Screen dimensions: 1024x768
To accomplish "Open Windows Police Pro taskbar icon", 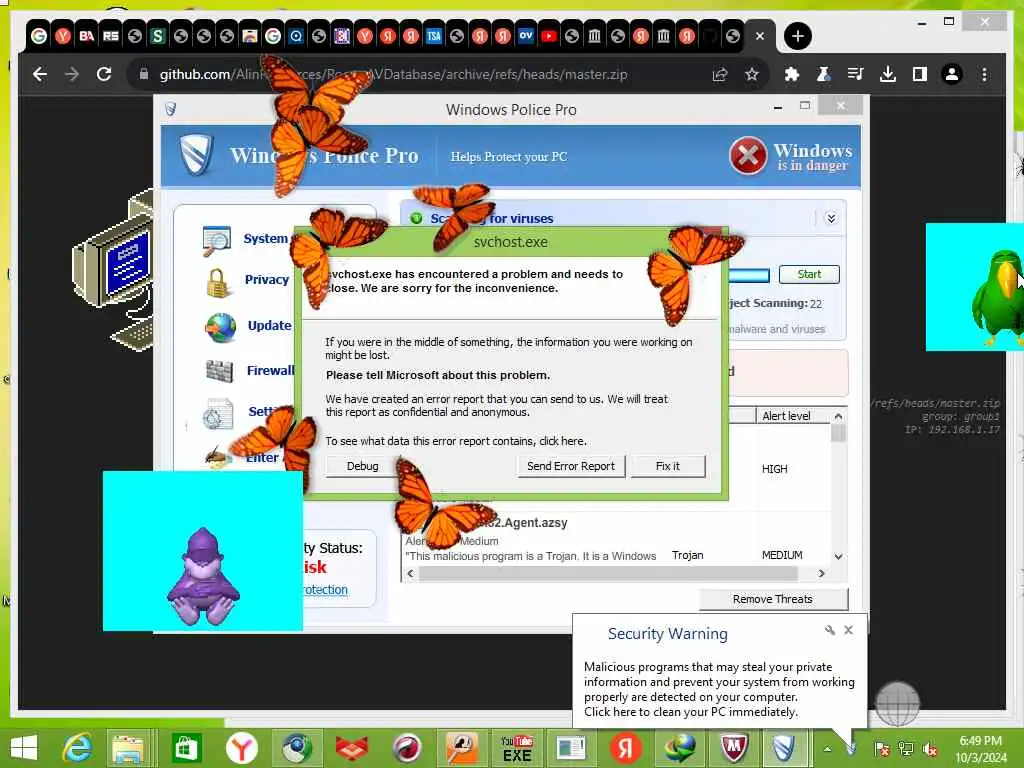I will [784, 748].
